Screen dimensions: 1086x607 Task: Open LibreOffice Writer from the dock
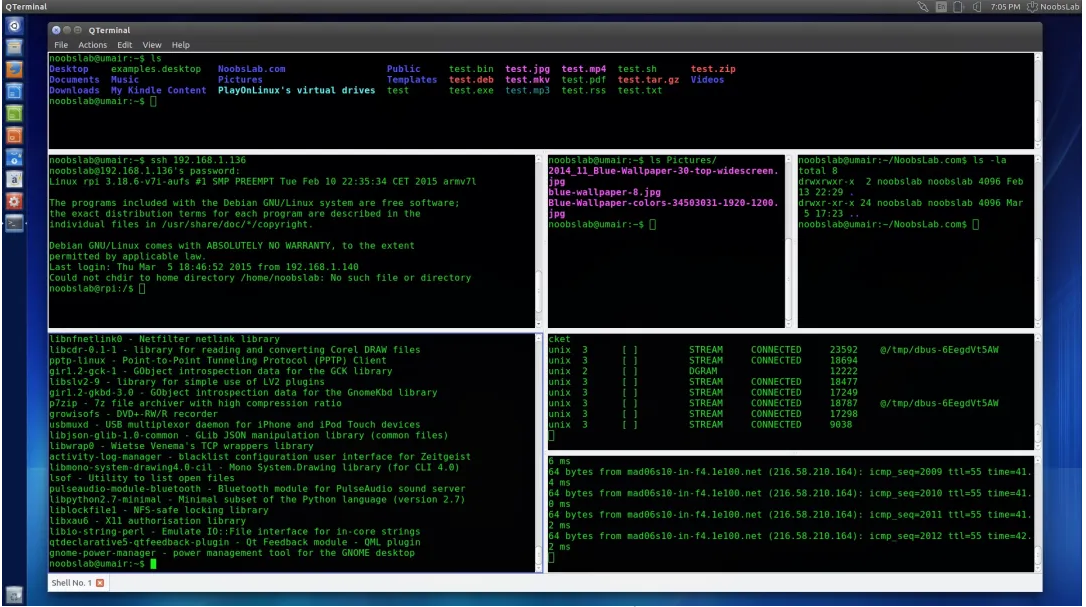[x=14, y=91]
